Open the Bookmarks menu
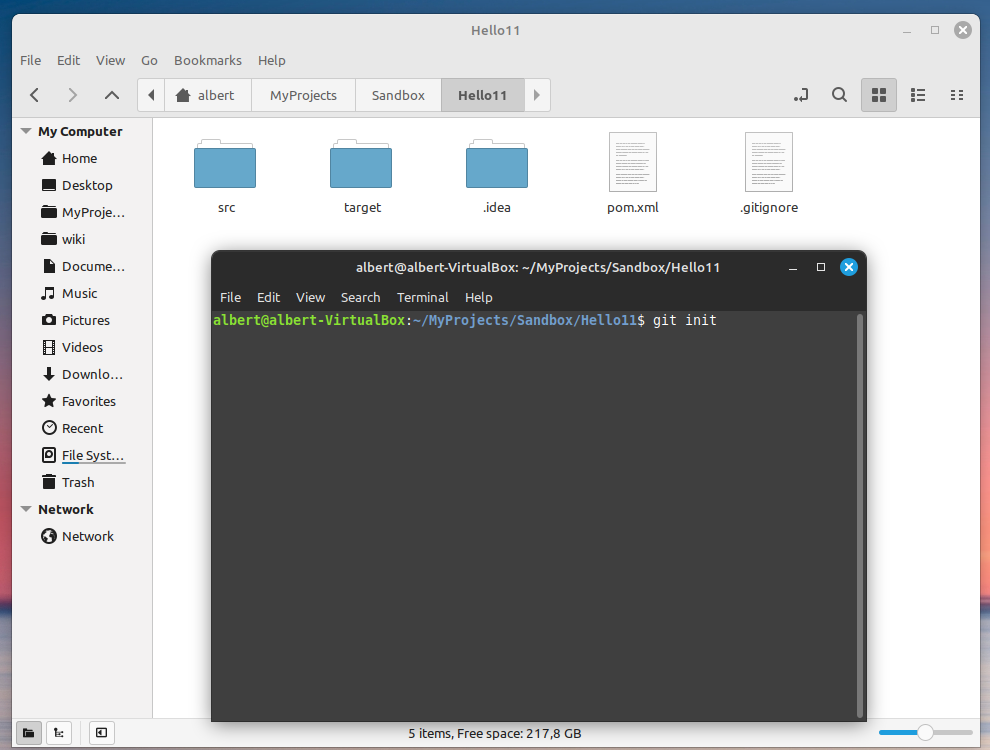The height and width of the screenshot is (750, 990). click(208, 61)
